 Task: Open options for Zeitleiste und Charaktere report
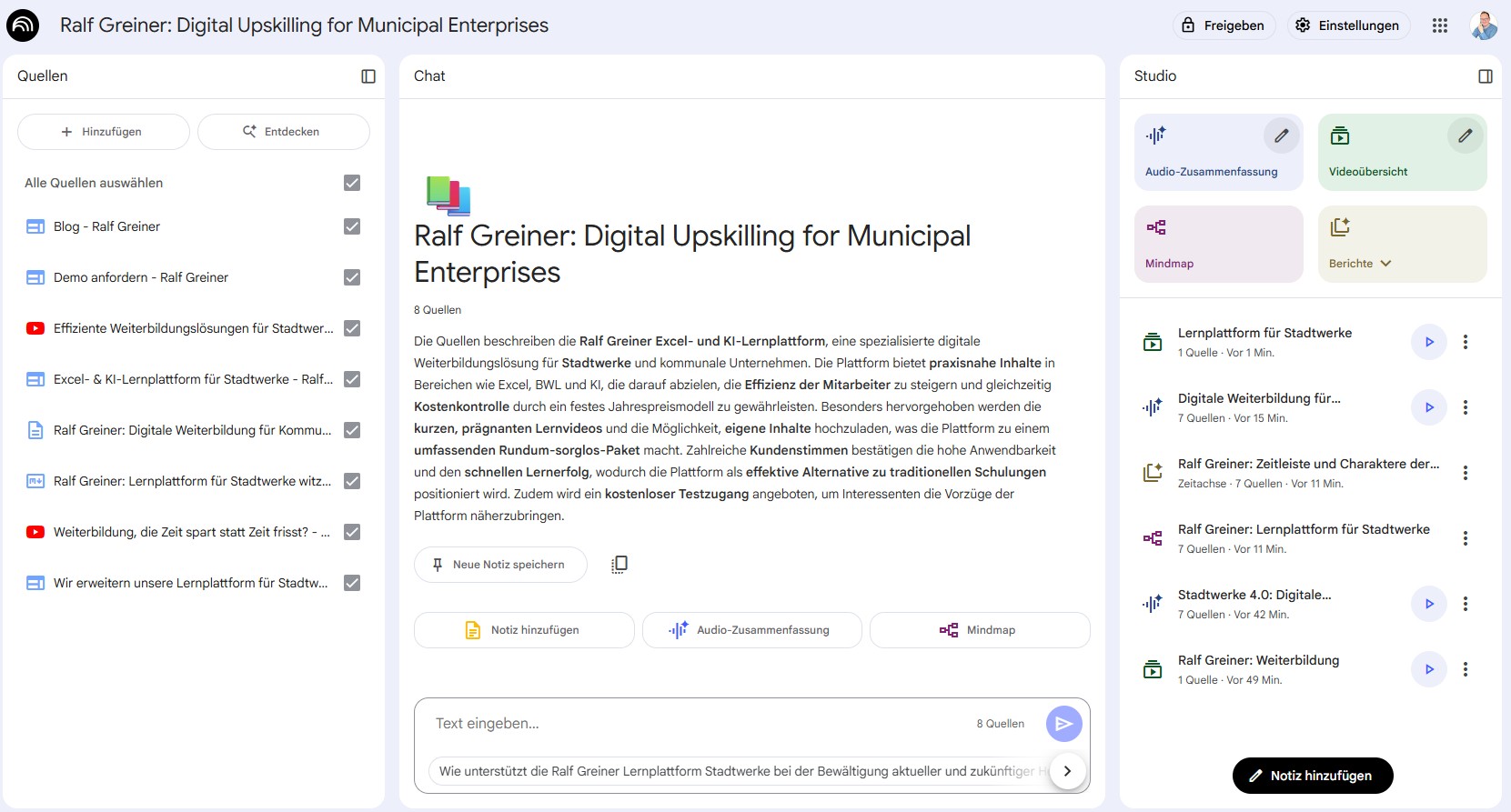point(1466,473)
